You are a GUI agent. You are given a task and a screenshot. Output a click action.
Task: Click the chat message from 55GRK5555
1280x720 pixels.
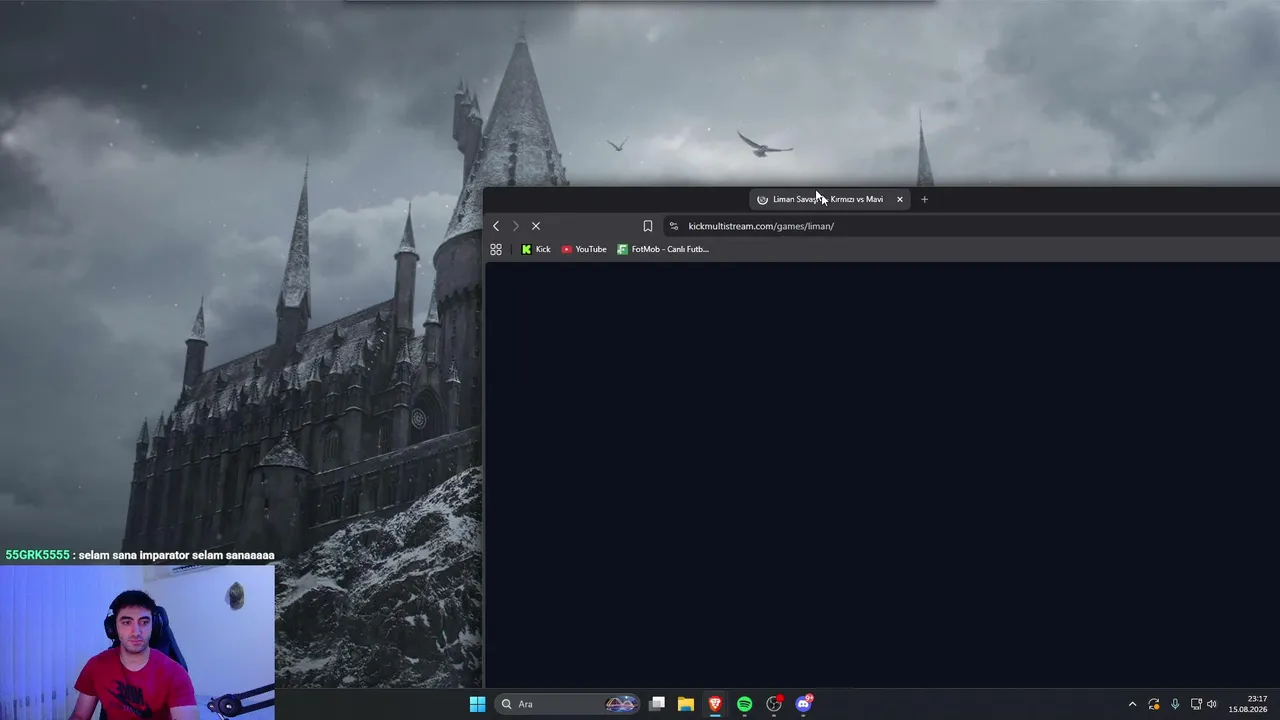coord(140,555)
